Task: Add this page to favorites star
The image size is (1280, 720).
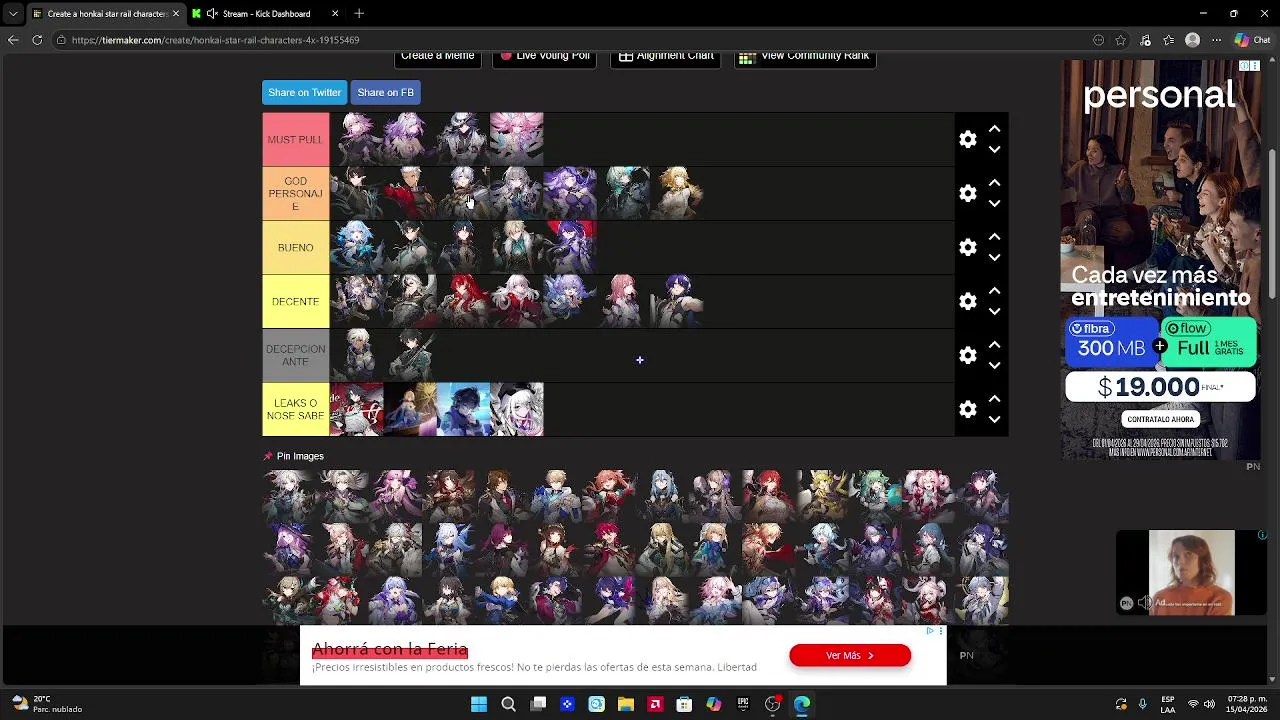Action: click(x=1121, y=40)
